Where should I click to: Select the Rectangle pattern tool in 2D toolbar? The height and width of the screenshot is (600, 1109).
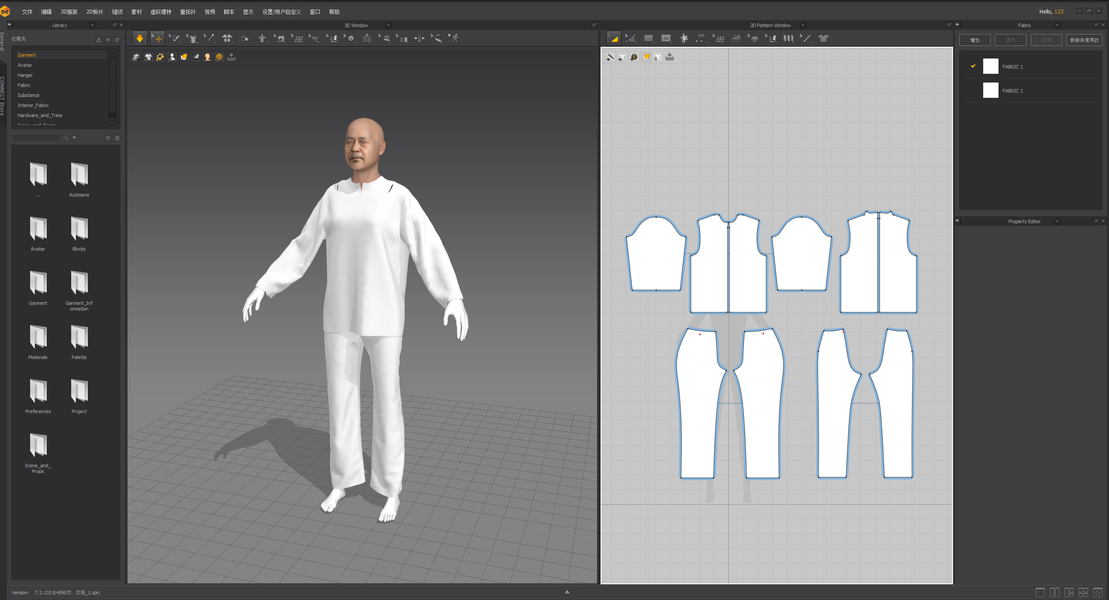click(648, 38)
